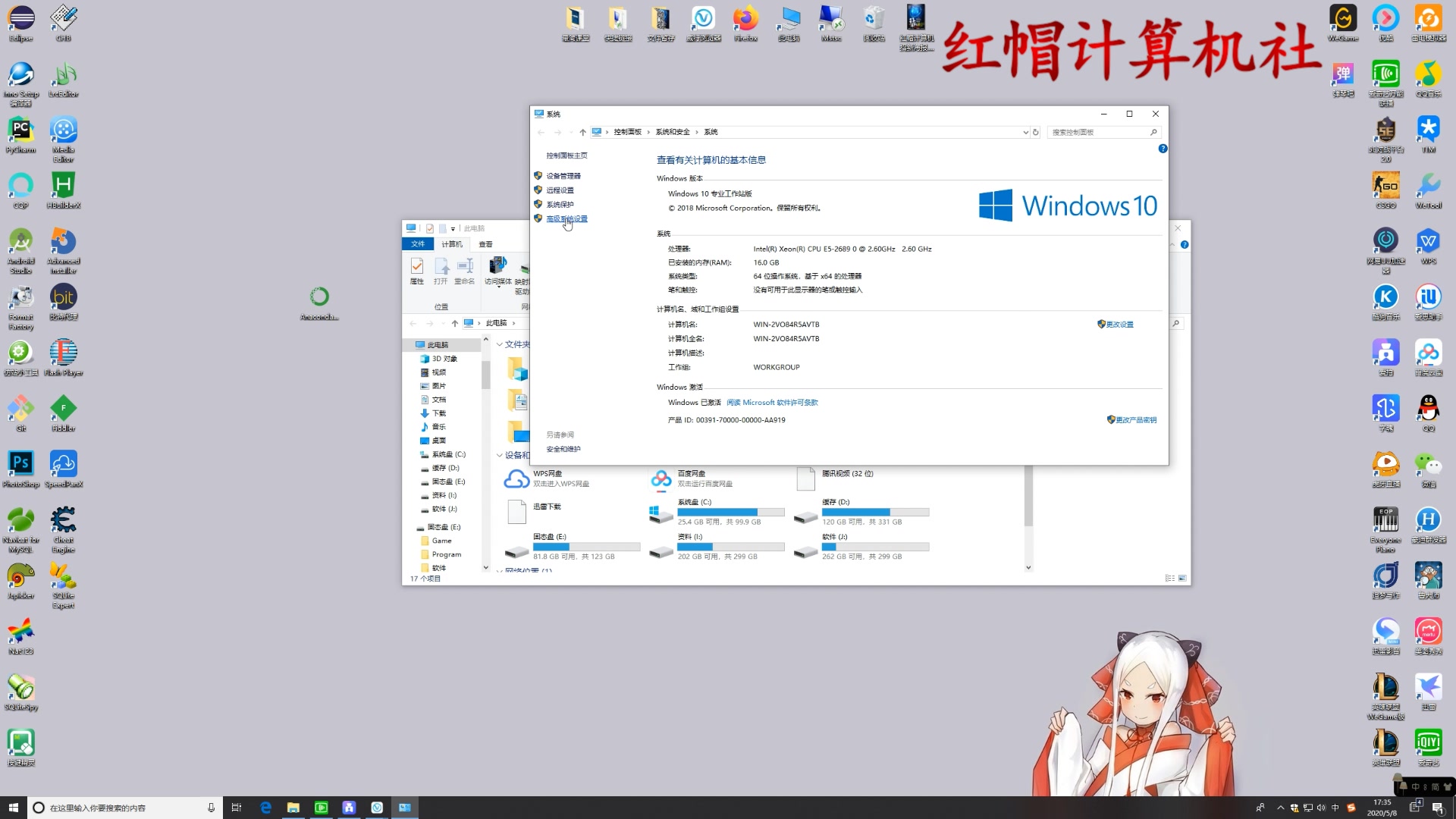Click 向Microsoft软件许可条款 link
Image resolution: width=1456 pixels, height=819 pixels.
(772, 402)
